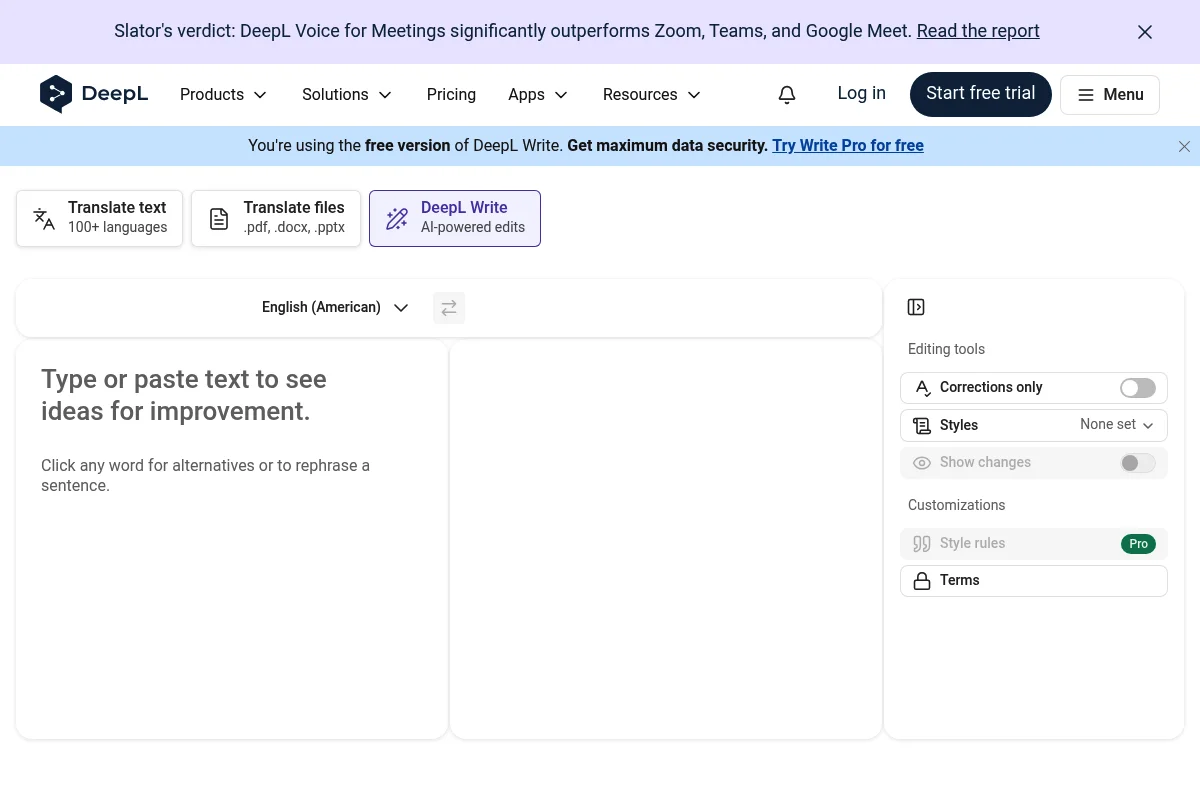Screen dimensions: 1200x800
Task: Open the Terms customization
Action: point(1034,581)
